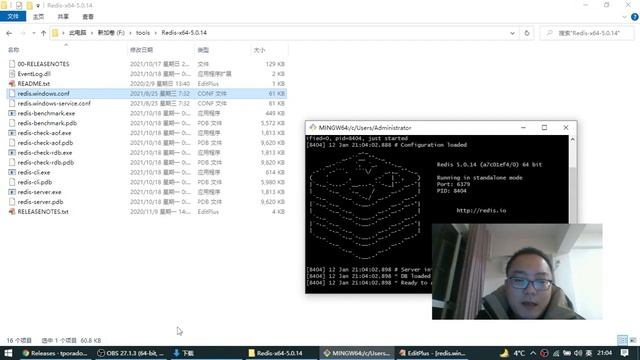This screenshot has height=360, width=640.
Task: Open the Explorer help icon
Action: (635, 17)
